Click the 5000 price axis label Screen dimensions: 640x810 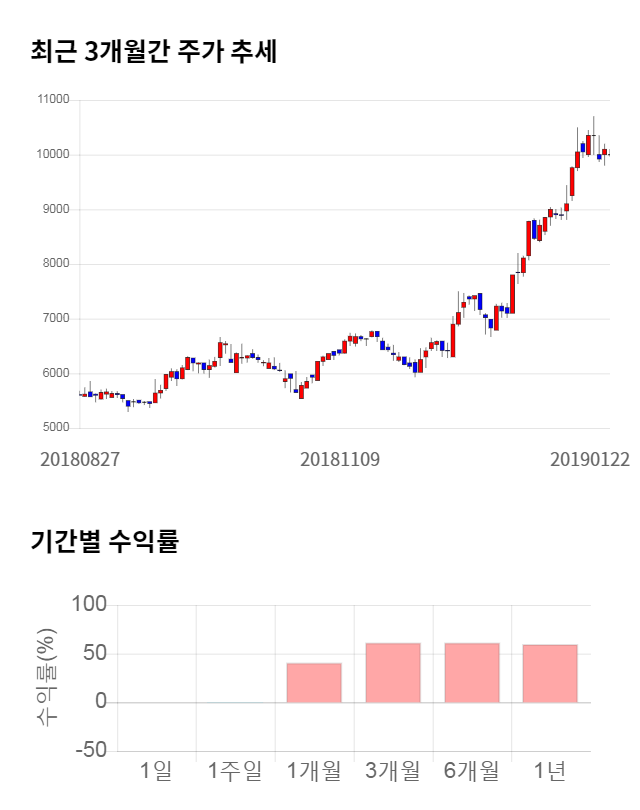click(x=55, y=428)
